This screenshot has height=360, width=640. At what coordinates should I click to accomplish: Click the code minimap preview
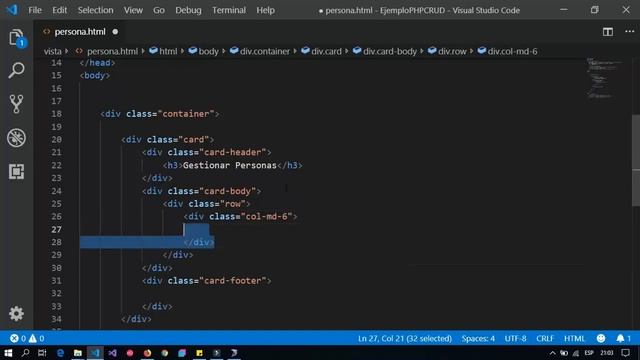(x=603, y=78)
